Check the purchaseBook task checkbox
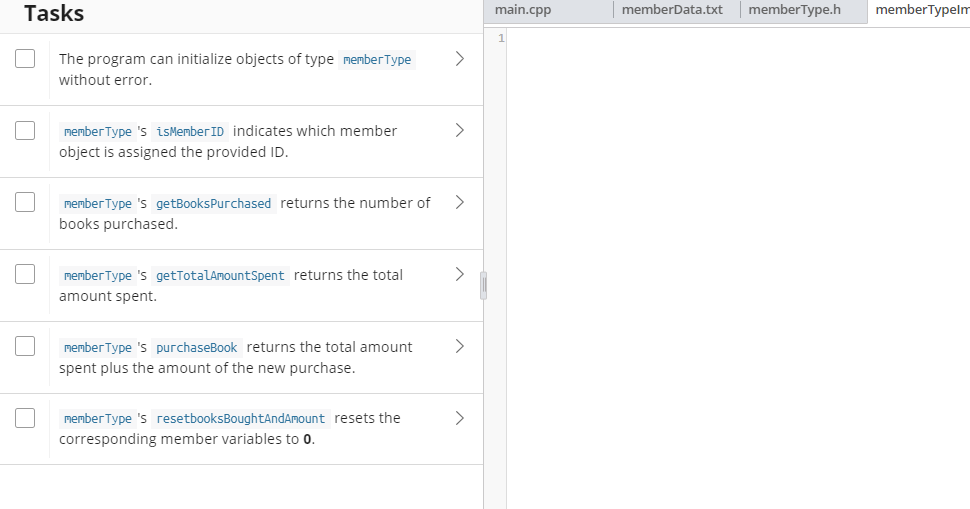Screen dimensions: 970x509 (25, 346)
